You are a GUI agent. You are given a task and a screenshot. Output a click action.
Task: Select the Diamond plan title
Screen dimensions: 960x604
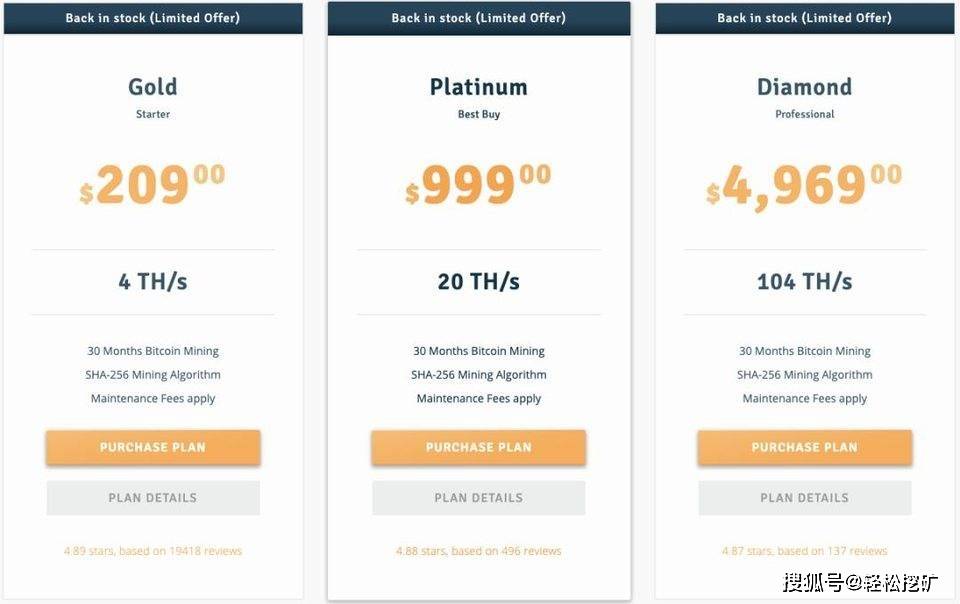click(x=805, y=87)
